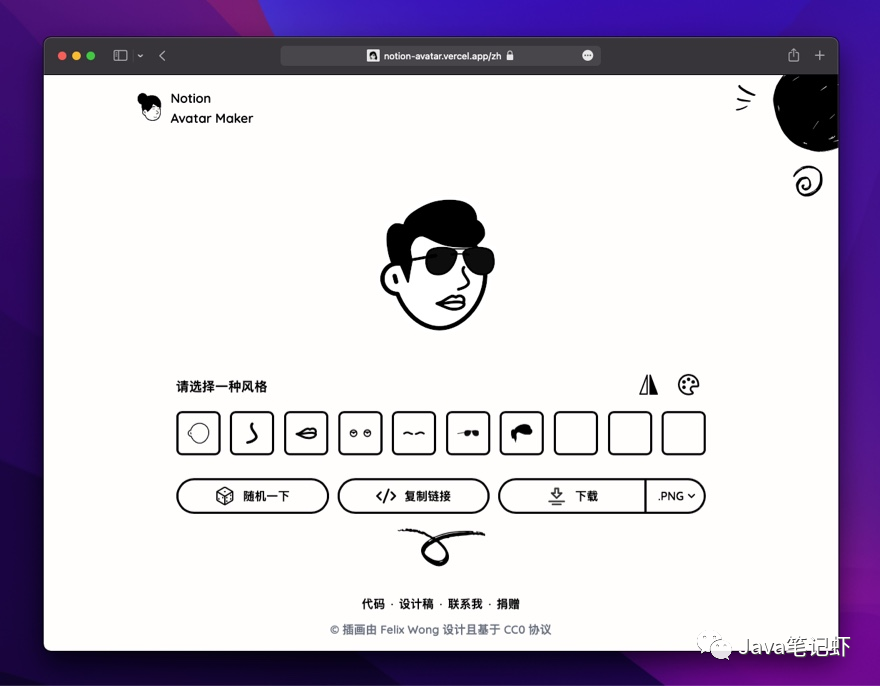
Task: Click the CC0 协议 license text
Action: pos(528,630)
